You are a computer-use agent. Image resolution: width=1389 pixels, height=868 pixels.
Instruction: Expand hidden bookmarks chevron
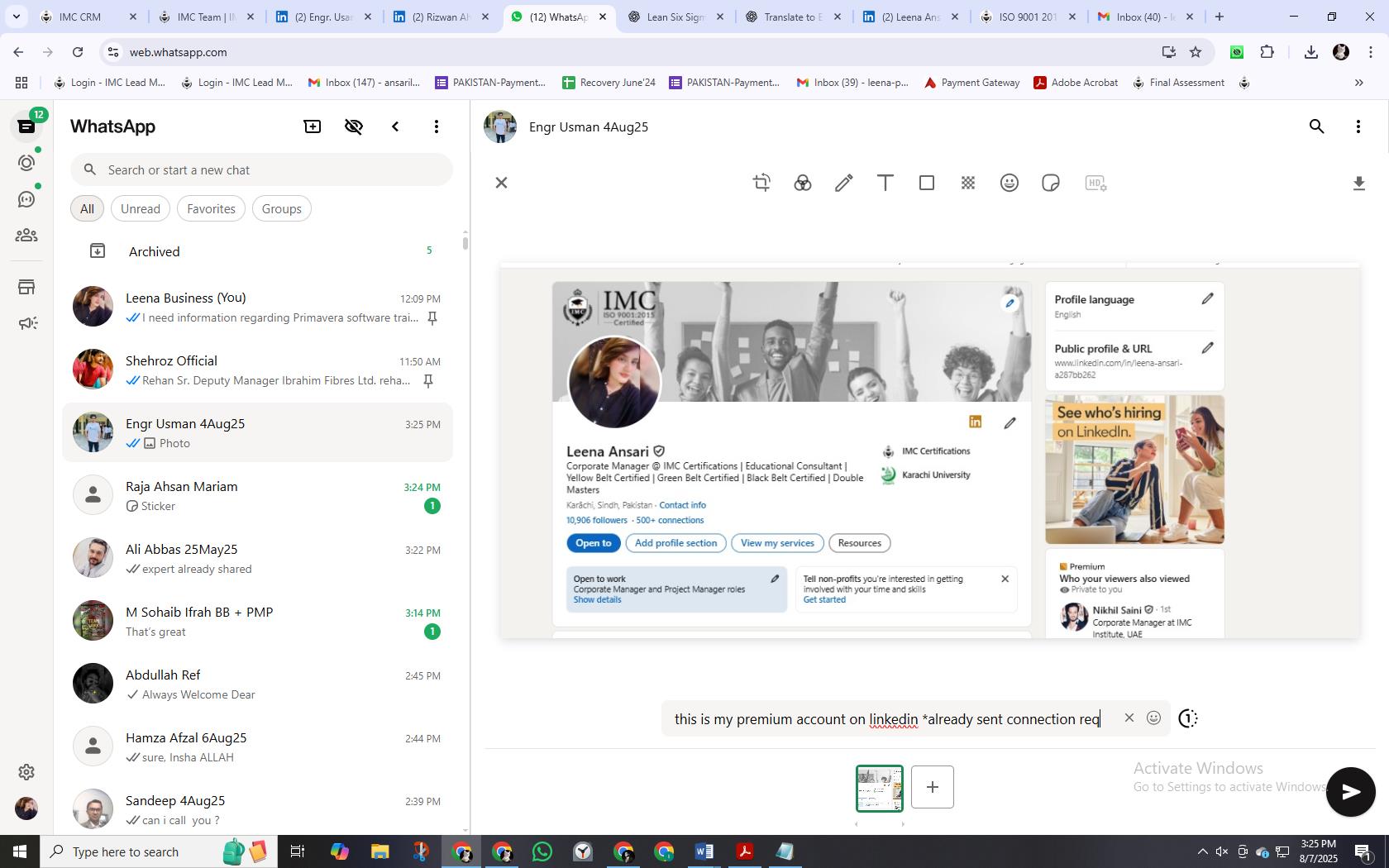click(1358, 83)
